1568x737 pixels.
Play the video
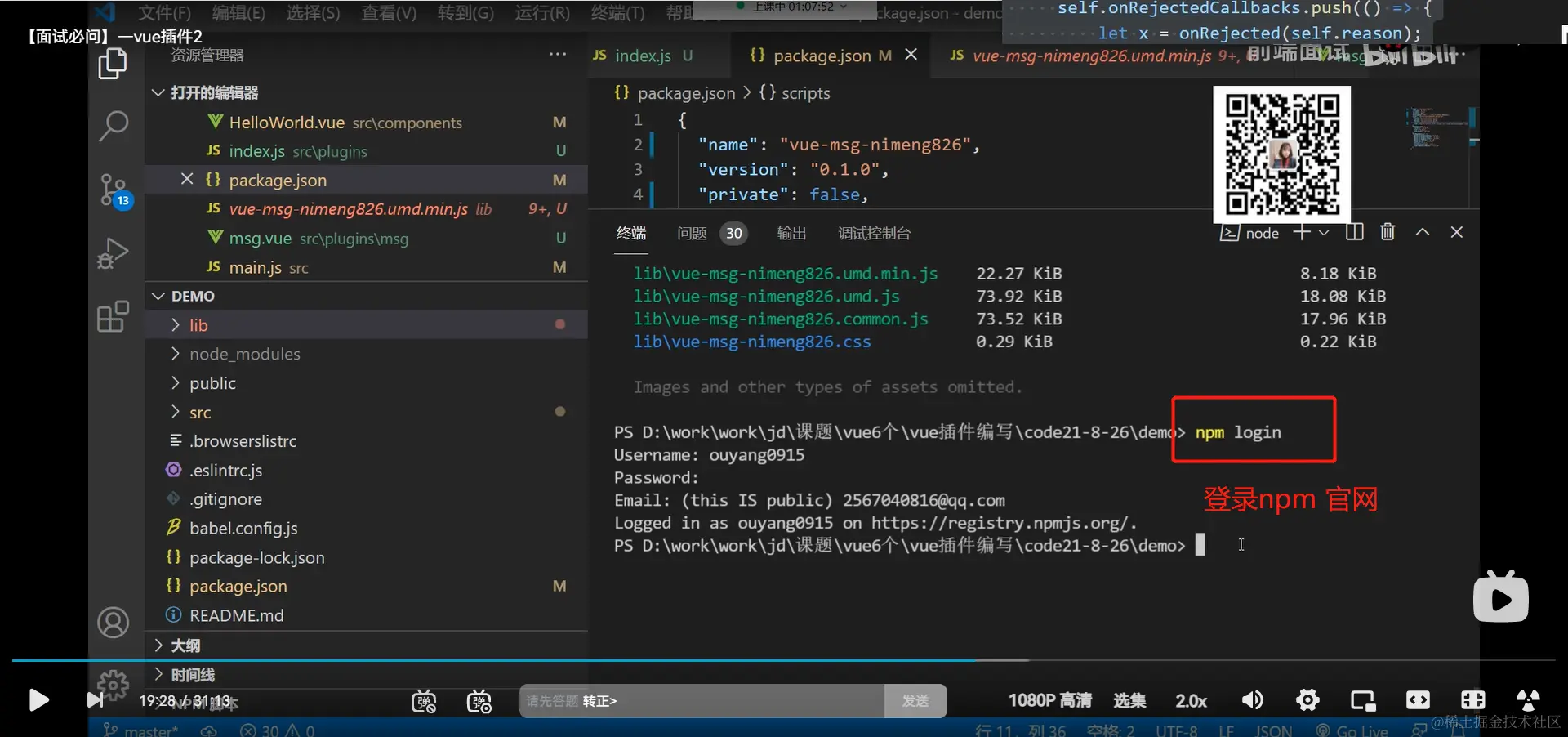(x=38, y=700)
